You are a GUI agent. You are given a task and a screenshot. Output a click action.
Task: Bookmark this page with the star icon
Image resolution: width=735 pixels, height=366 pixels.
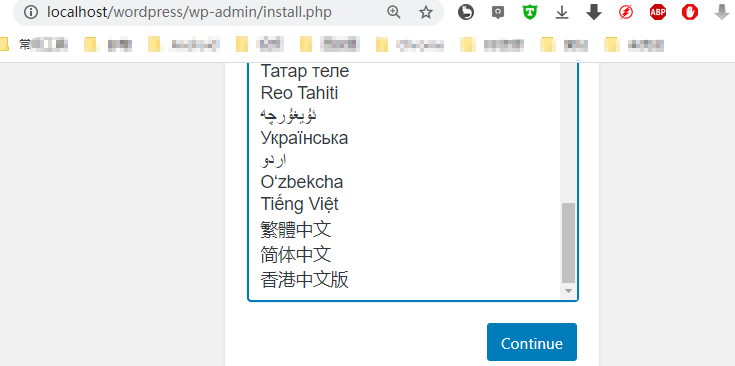pos(426,13)
